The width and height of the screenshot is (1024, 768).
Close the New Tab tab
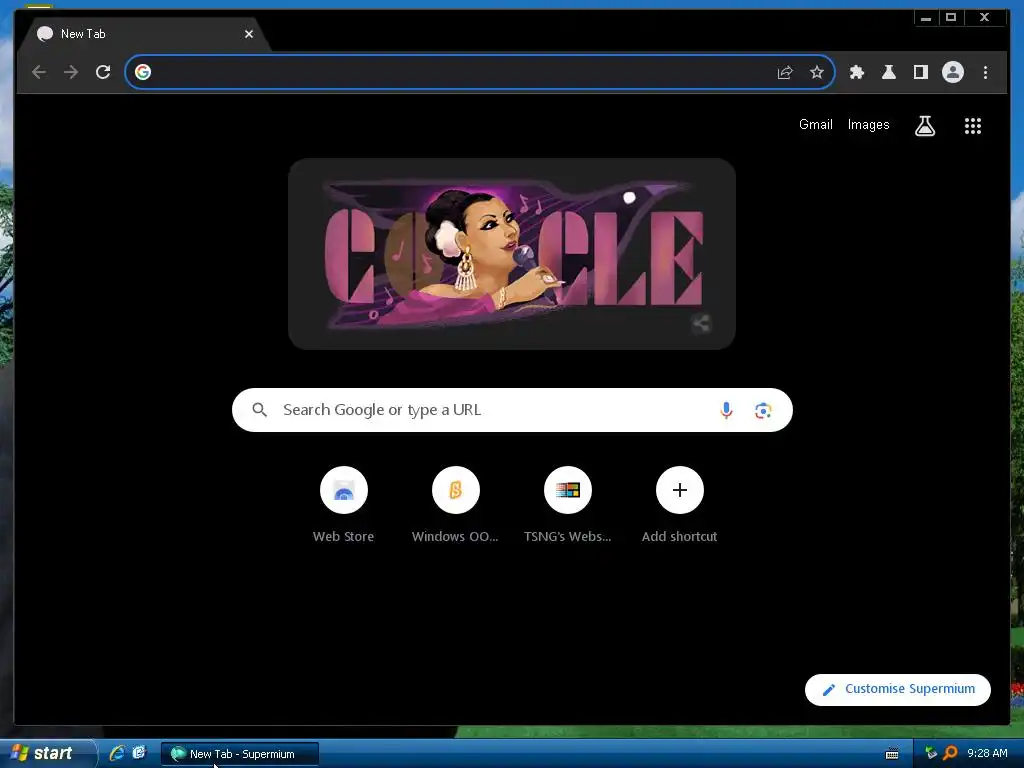coord(249,34)
